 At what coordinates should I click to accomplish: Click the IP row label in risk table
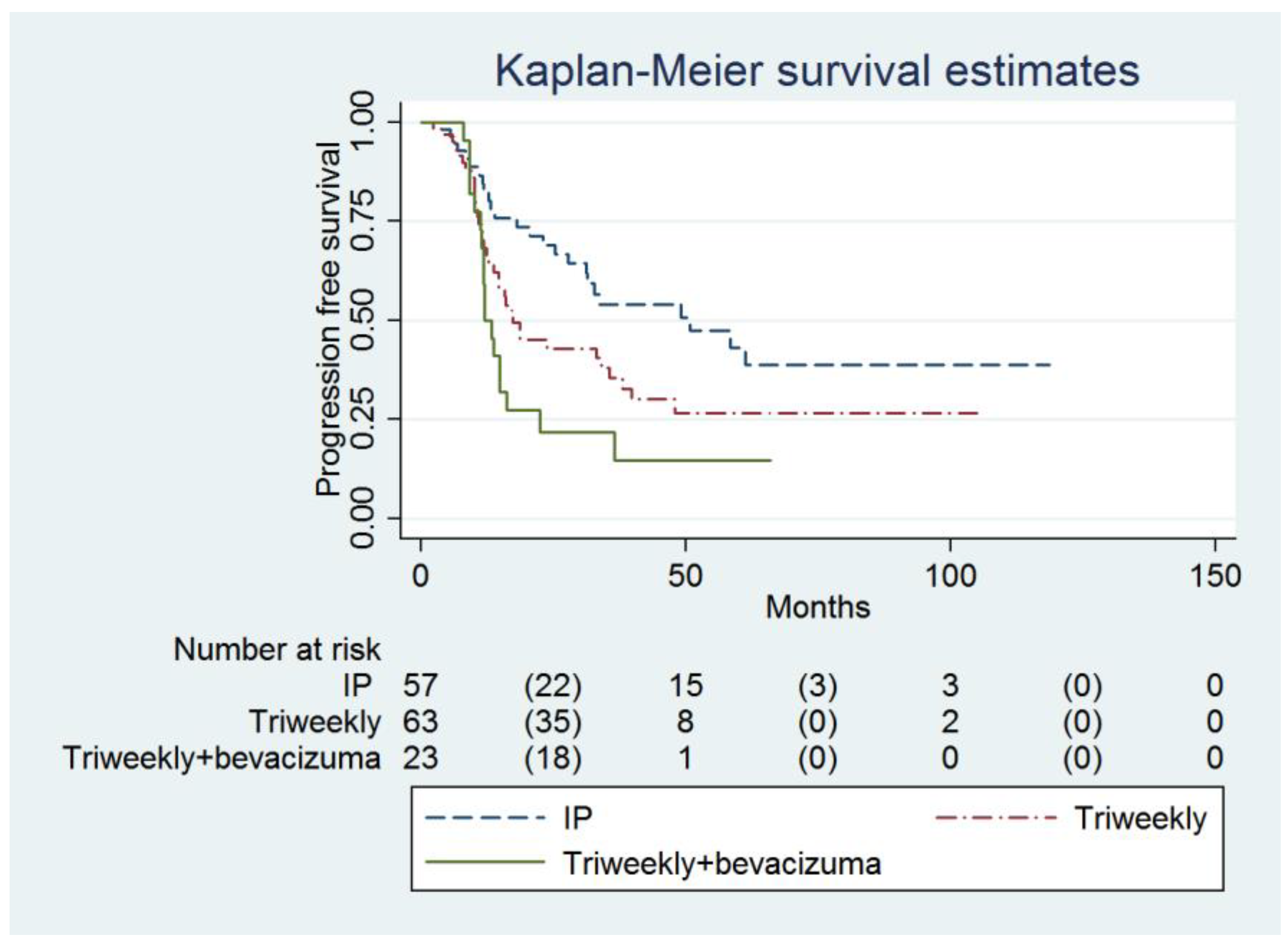[x=358, y=686]
